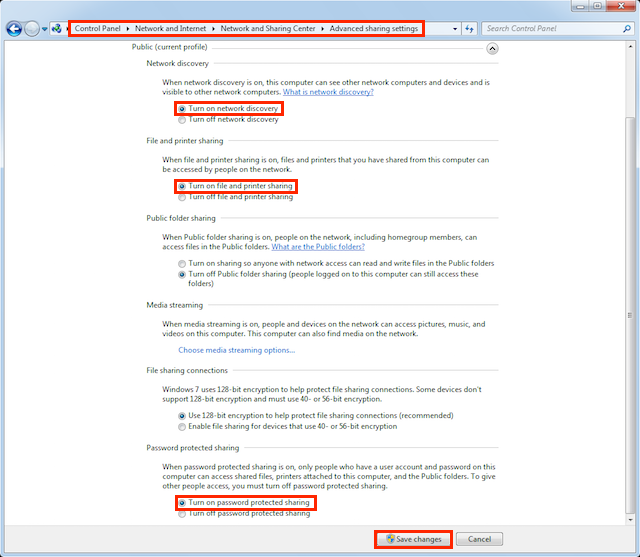Select Turn on file and printer sharing
The image size is (640, 557).
(236, 186)
